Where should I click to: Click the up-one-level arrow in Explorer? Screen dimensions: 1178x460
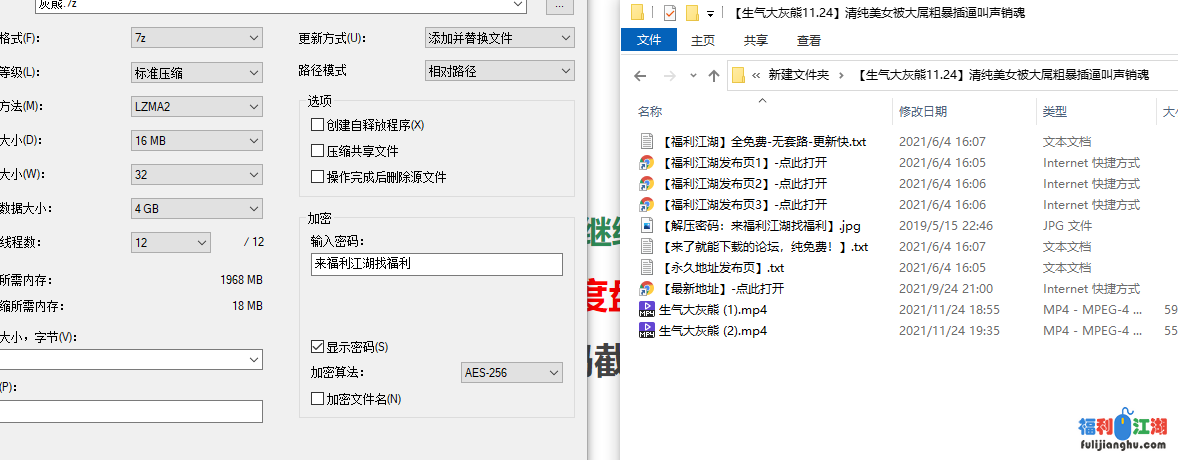pyautogui.click(x=713, y=76)
